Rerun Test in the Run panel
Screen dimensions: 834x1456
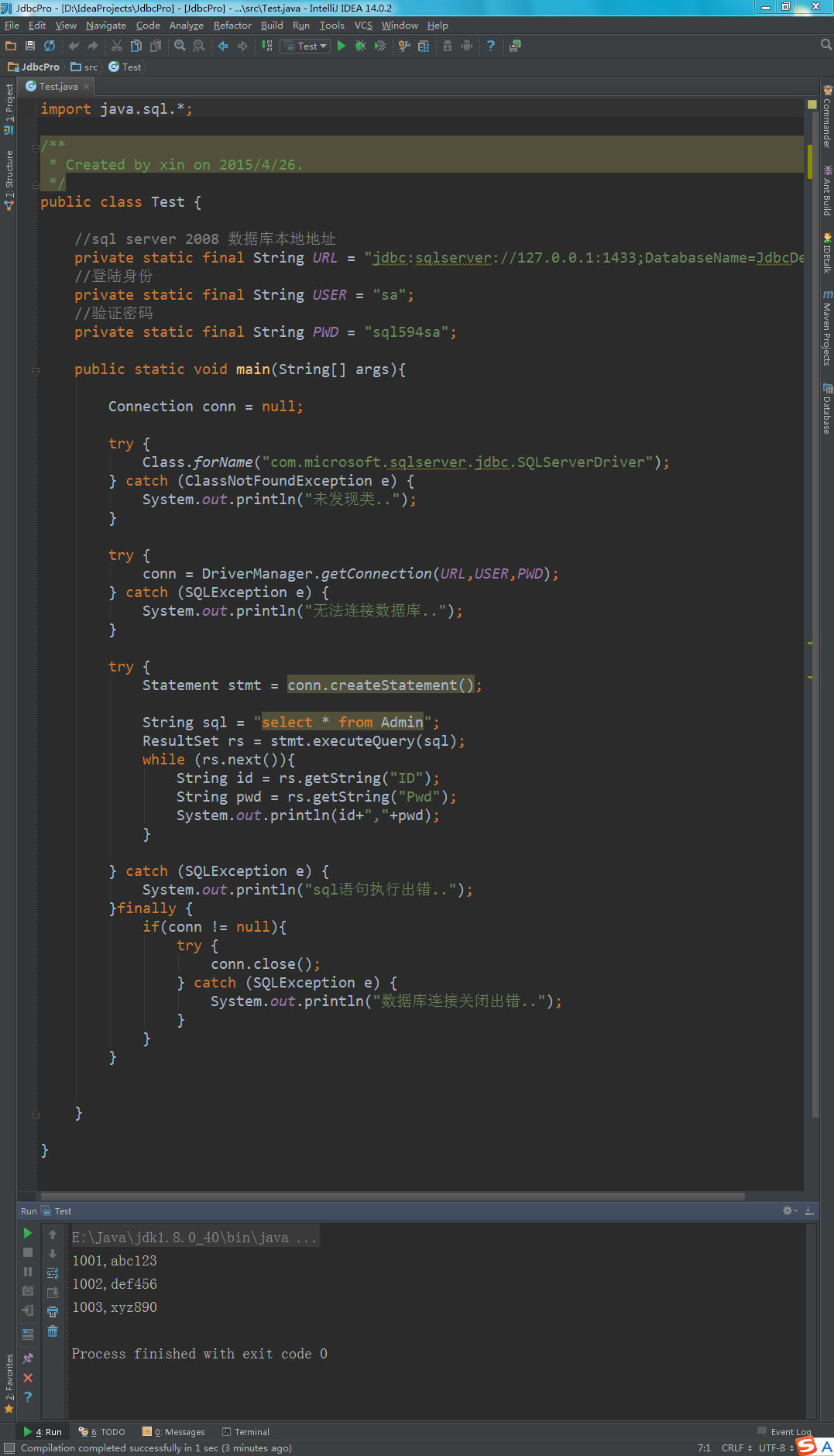coord(28,1233)
